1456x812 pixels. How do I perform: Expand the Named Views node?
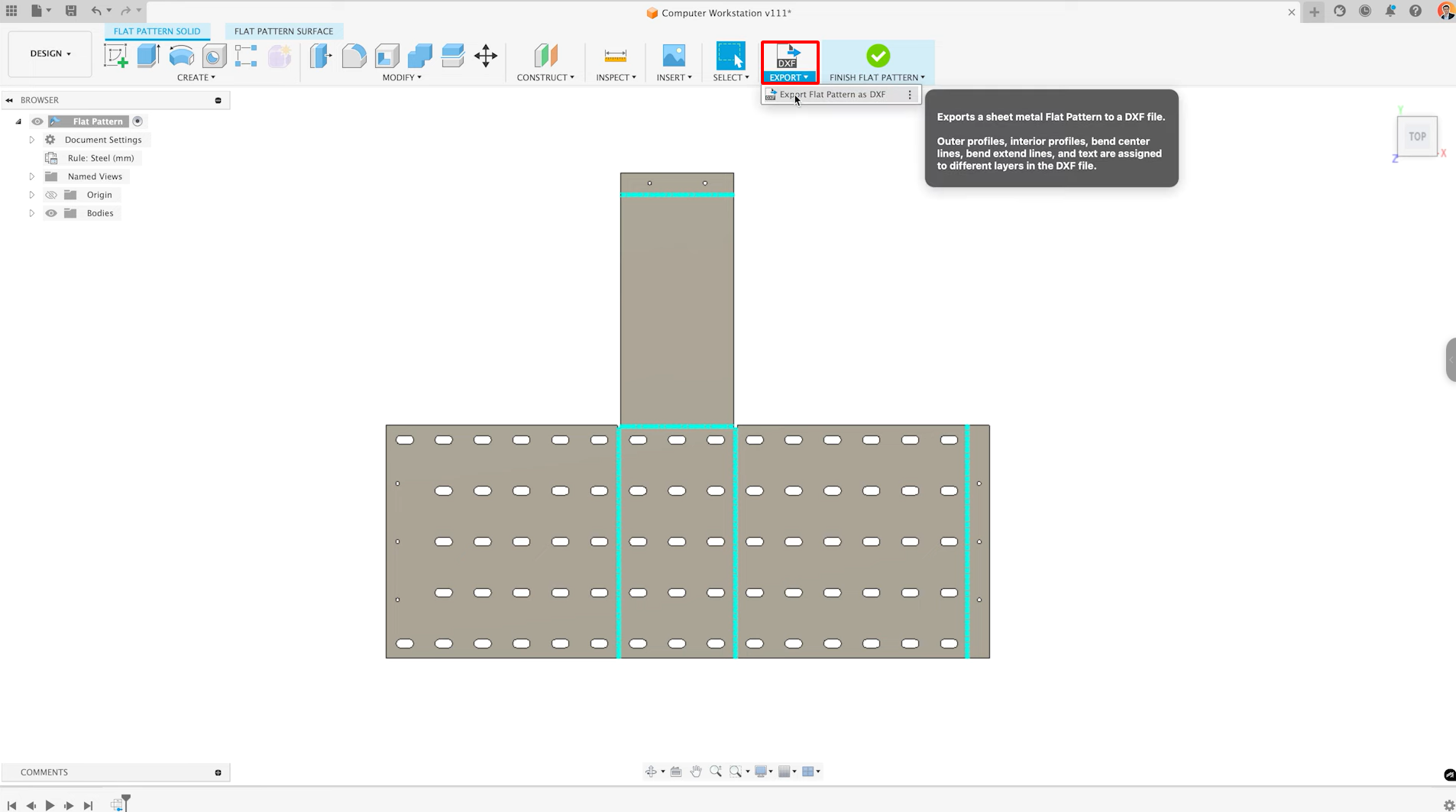(x=32, y=176)
